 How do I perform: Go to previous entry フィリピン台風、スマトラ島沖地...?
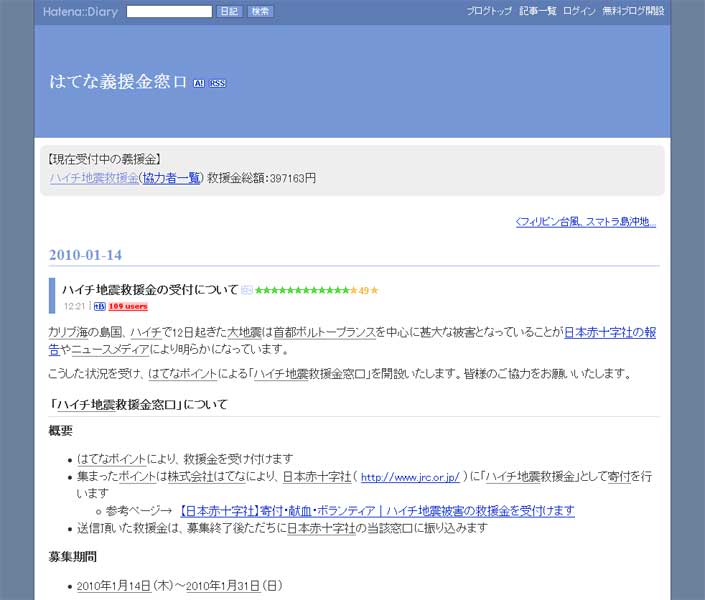click(x=586, y=222)
